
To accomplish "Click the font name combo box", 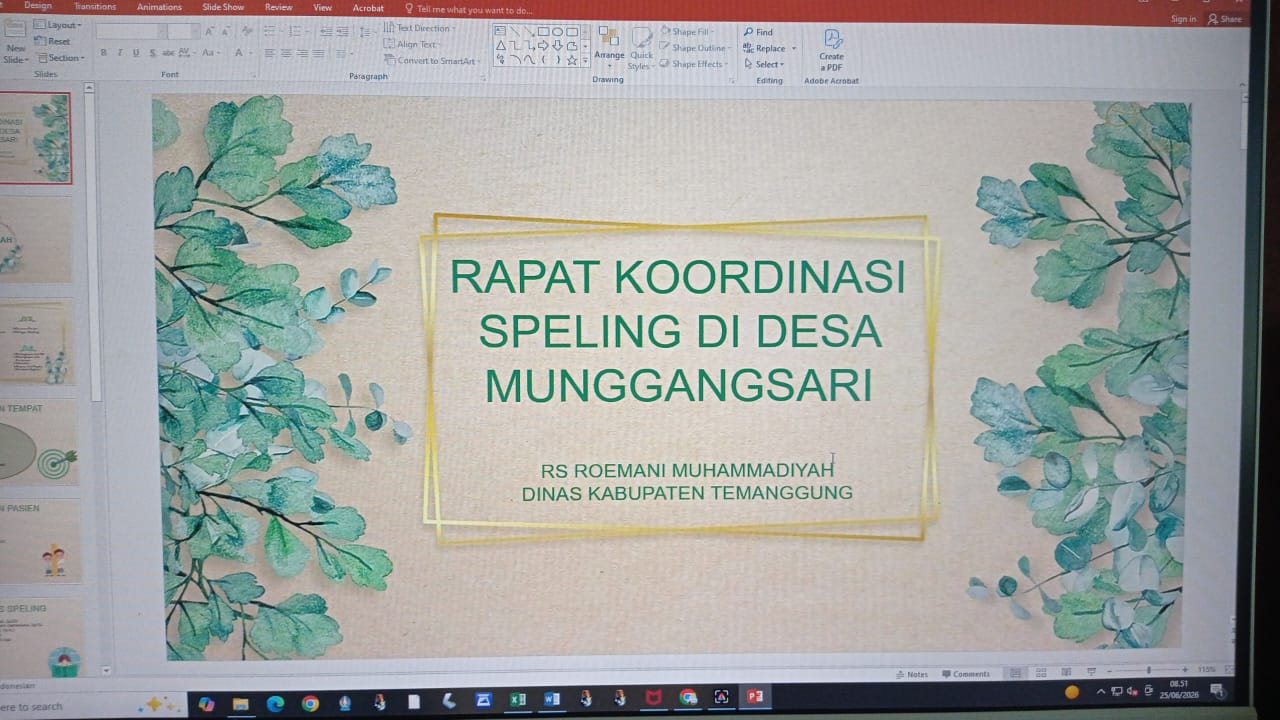I will [131, 32].
